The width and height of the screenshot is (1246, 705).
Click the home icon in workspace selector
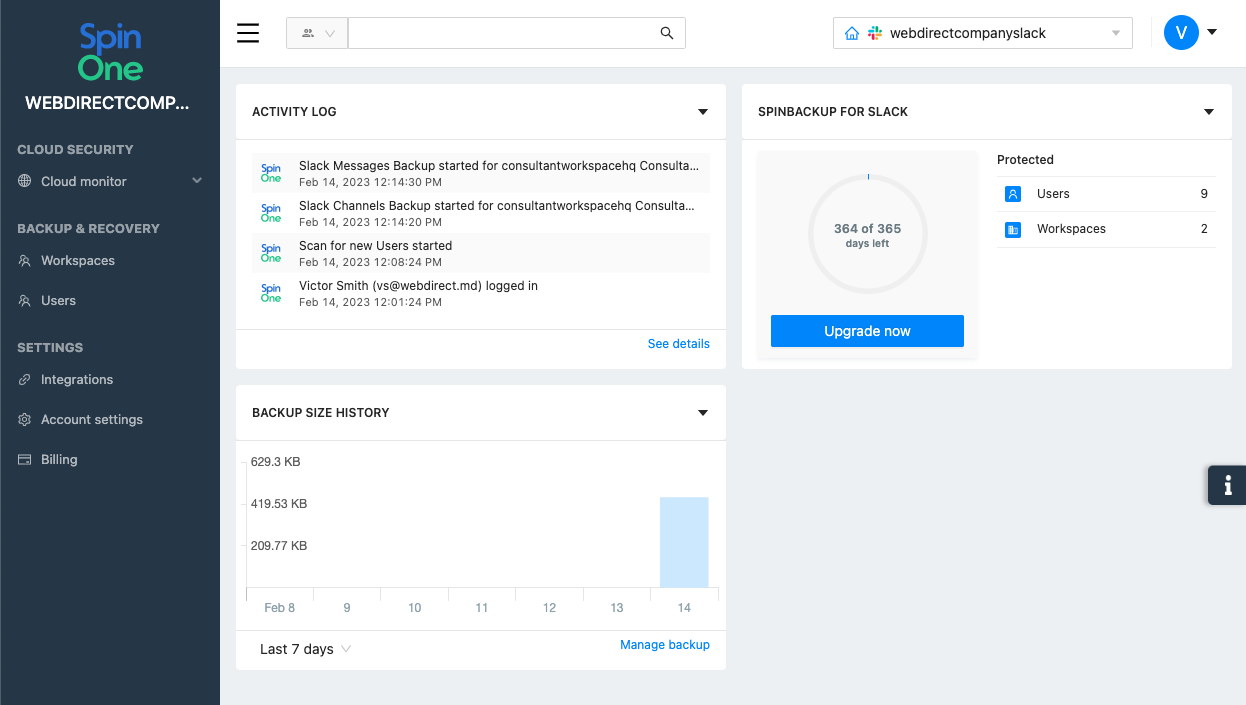(852, 33)
